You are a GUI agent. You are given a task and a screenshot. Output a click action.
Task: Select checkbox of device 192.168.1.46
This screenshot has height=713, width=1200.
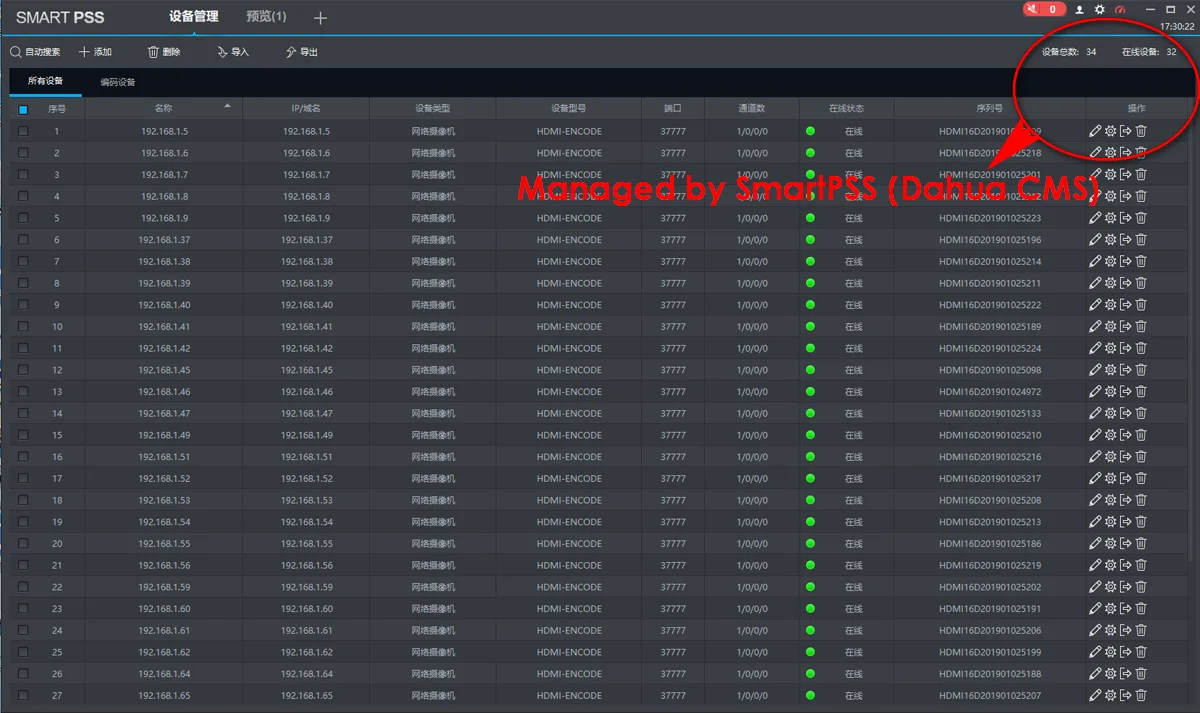click(x=23, y=392)
